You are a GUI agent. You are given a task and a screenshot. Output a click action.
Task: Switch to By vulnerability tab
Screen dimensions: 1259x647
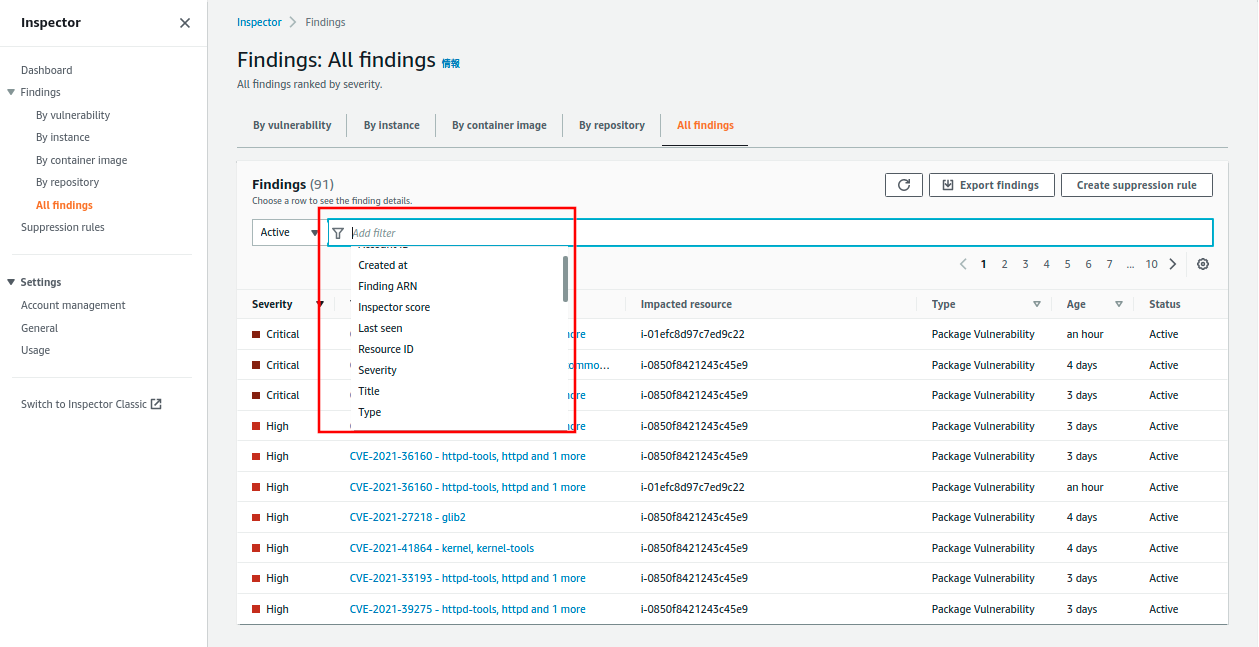292,125
